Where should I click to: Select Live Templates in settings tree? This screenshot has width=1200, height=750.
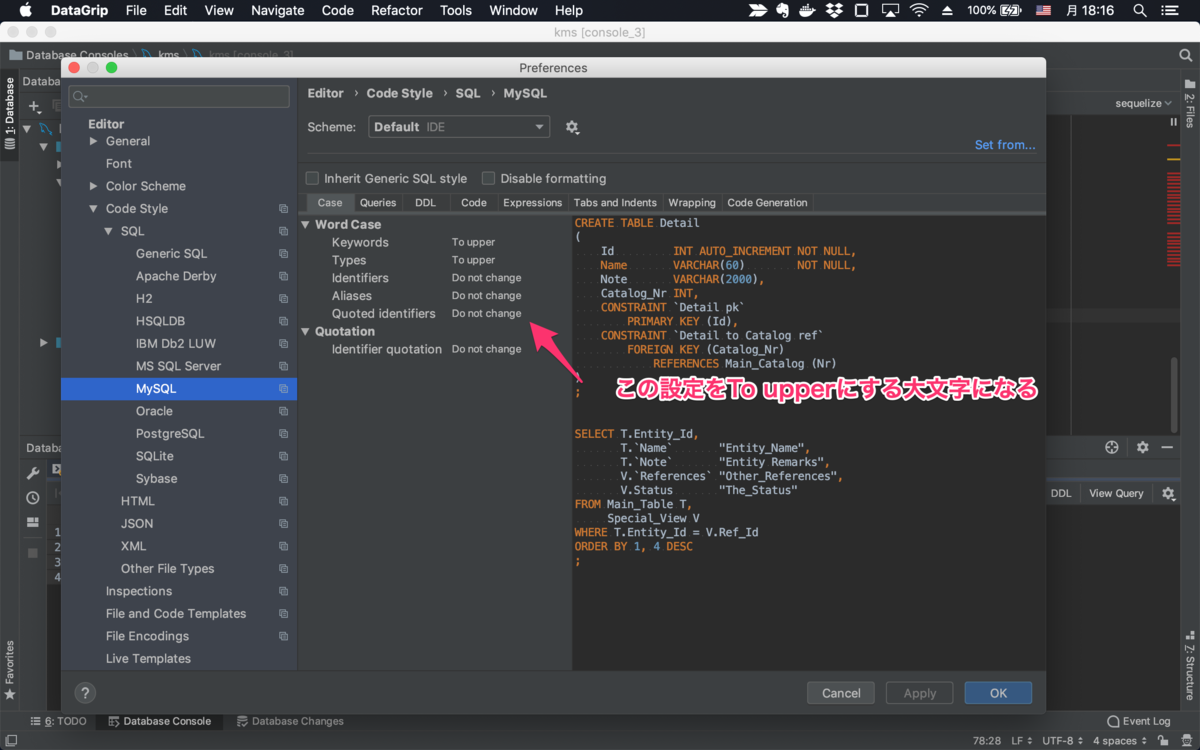pos(148,659)
